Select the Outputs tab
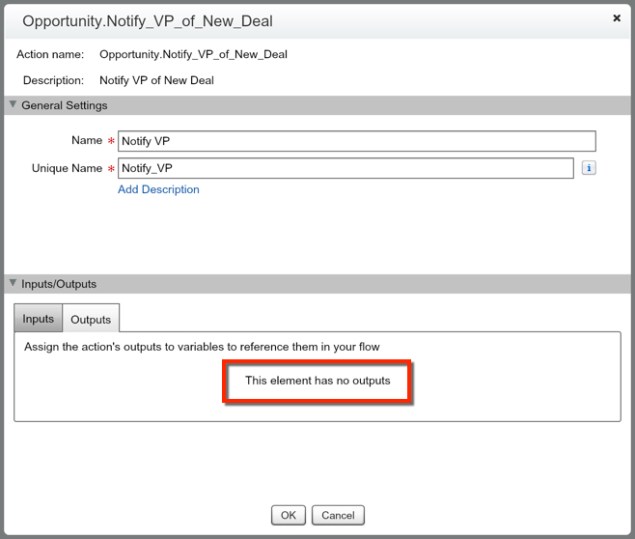 (x=91, y=320)
